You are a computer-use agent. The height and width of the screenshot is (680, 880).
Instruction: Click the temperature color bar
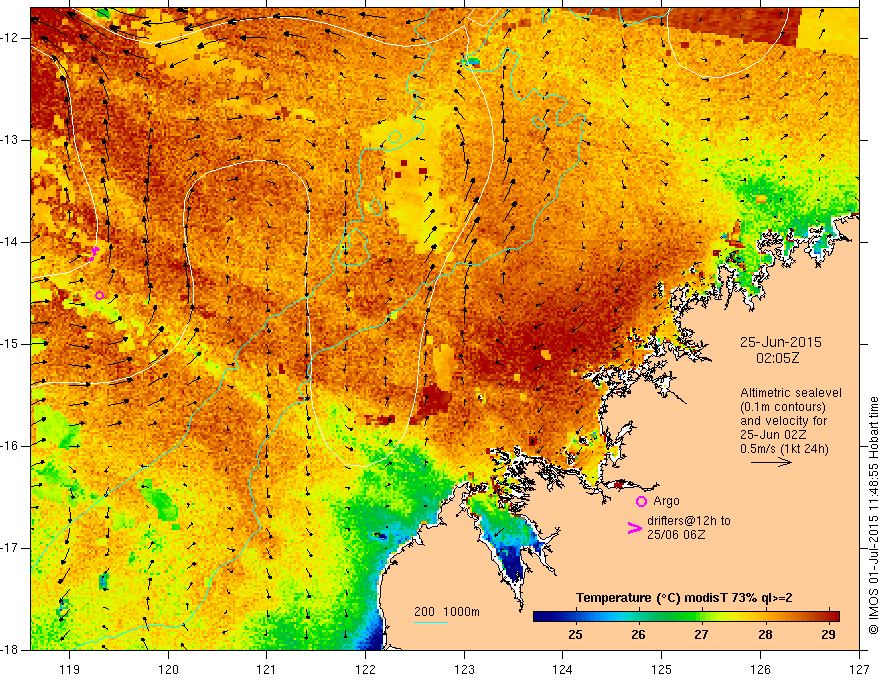[686, 617]
